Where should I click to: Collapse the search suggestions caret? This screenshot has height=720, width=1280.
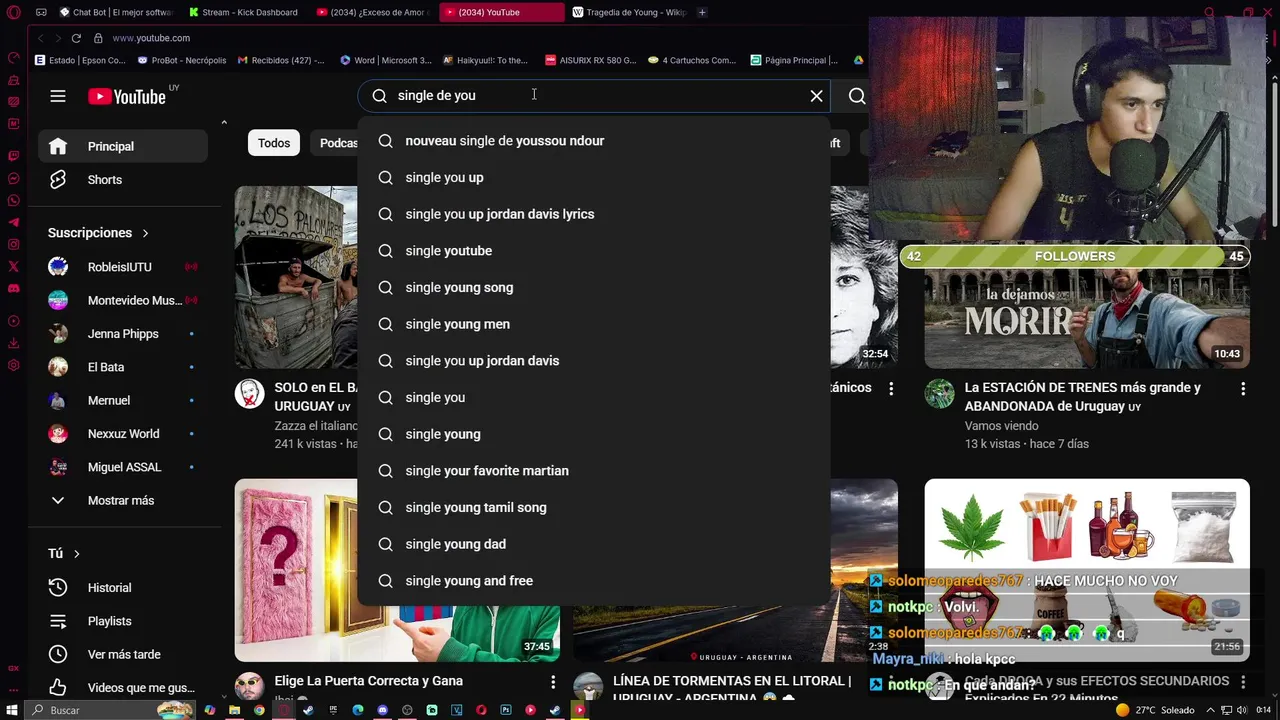pyautogui.click(x=224, y=122)
